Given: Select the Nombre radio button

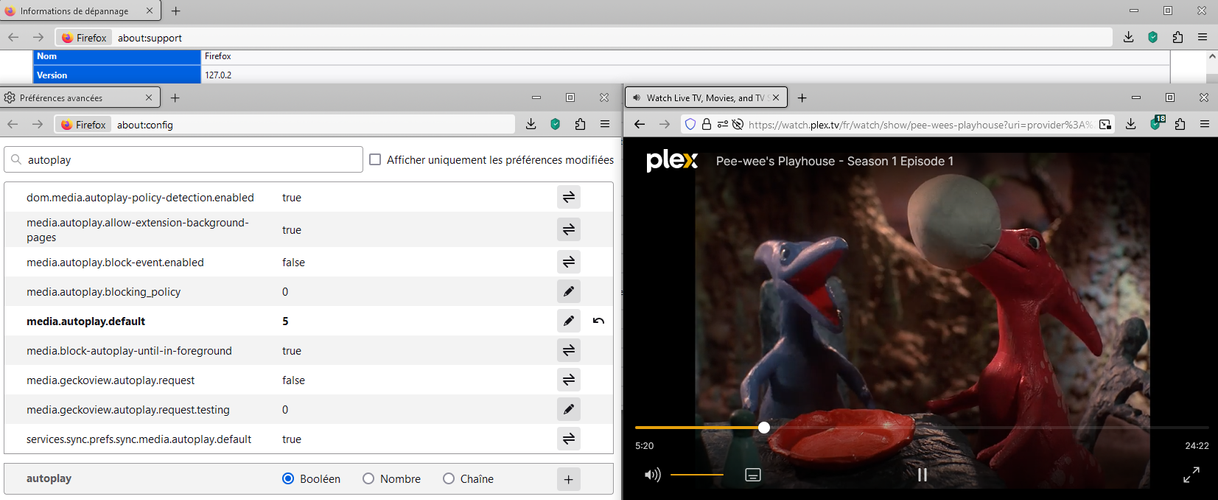Looking at the screenshot, I should pyautogui.click(x=368, y=479).
